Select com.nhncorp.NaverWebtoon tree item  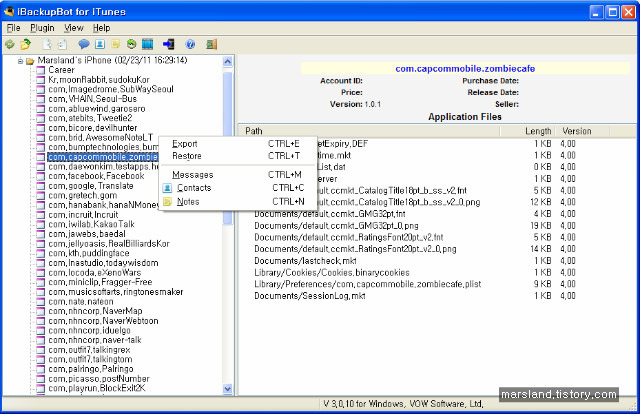click(x=103, y=321)
